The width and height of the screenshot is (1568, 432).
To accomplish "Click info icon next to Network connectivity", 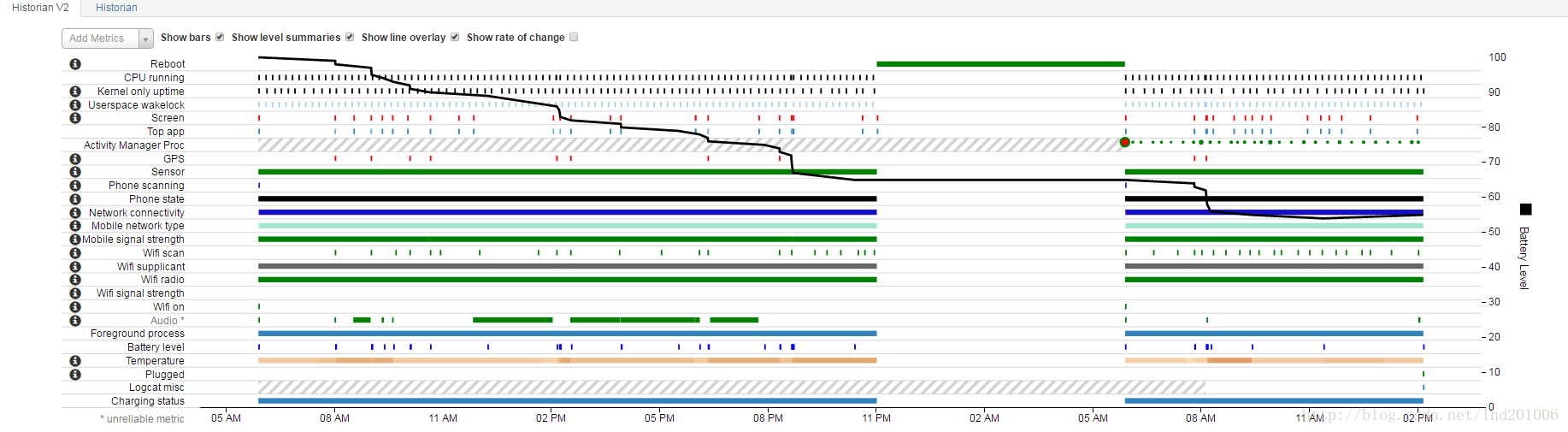I will click(x=75, y=213).
